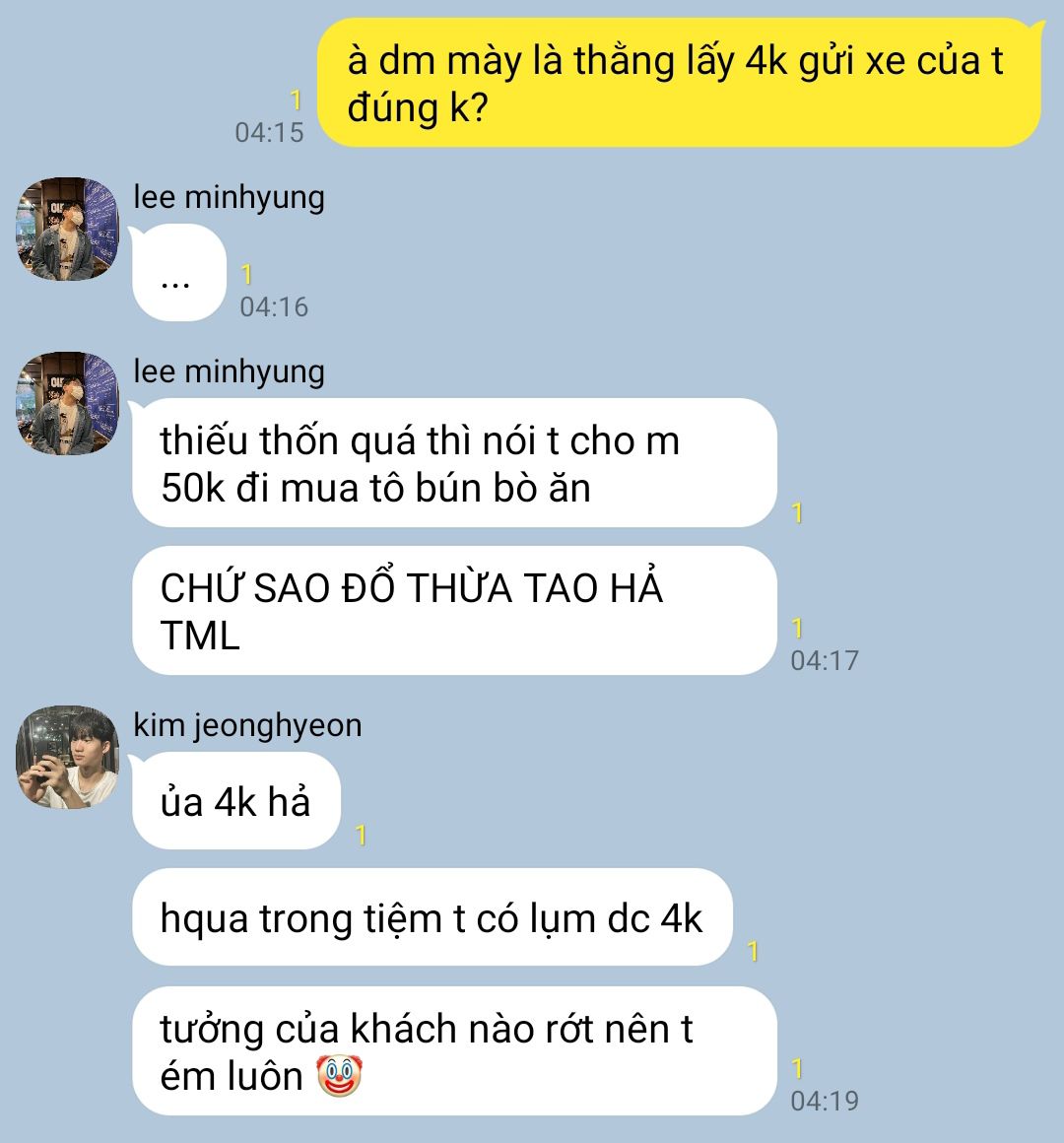Tap the 04:15 timestamp
This screenshot has width=1064, height=1143.
pos(269,133)
